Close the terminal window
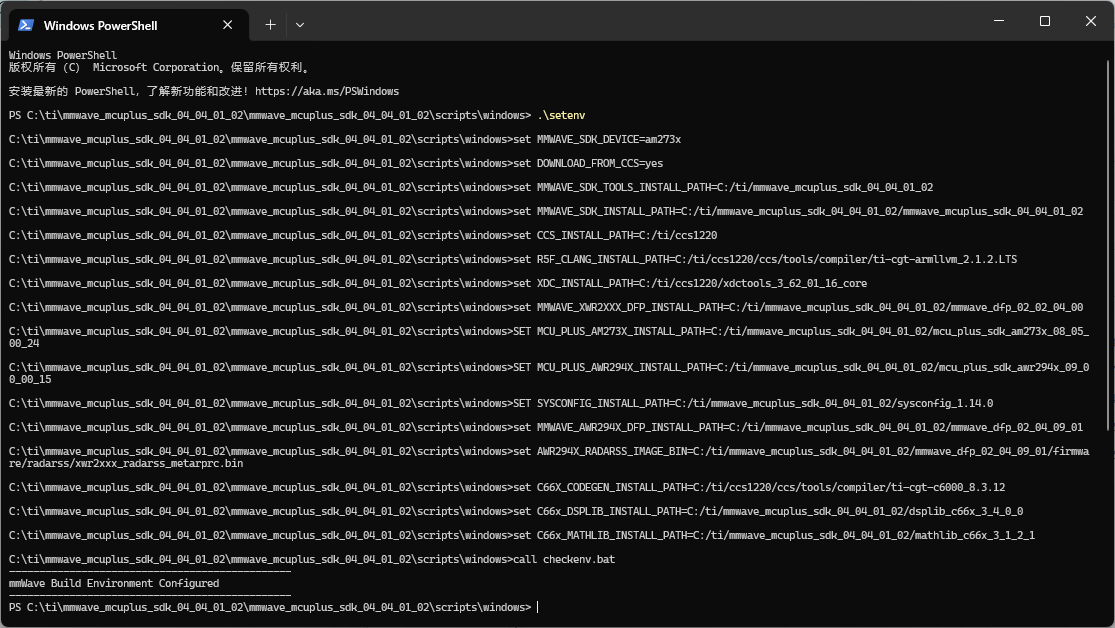 click(1090, 21)
